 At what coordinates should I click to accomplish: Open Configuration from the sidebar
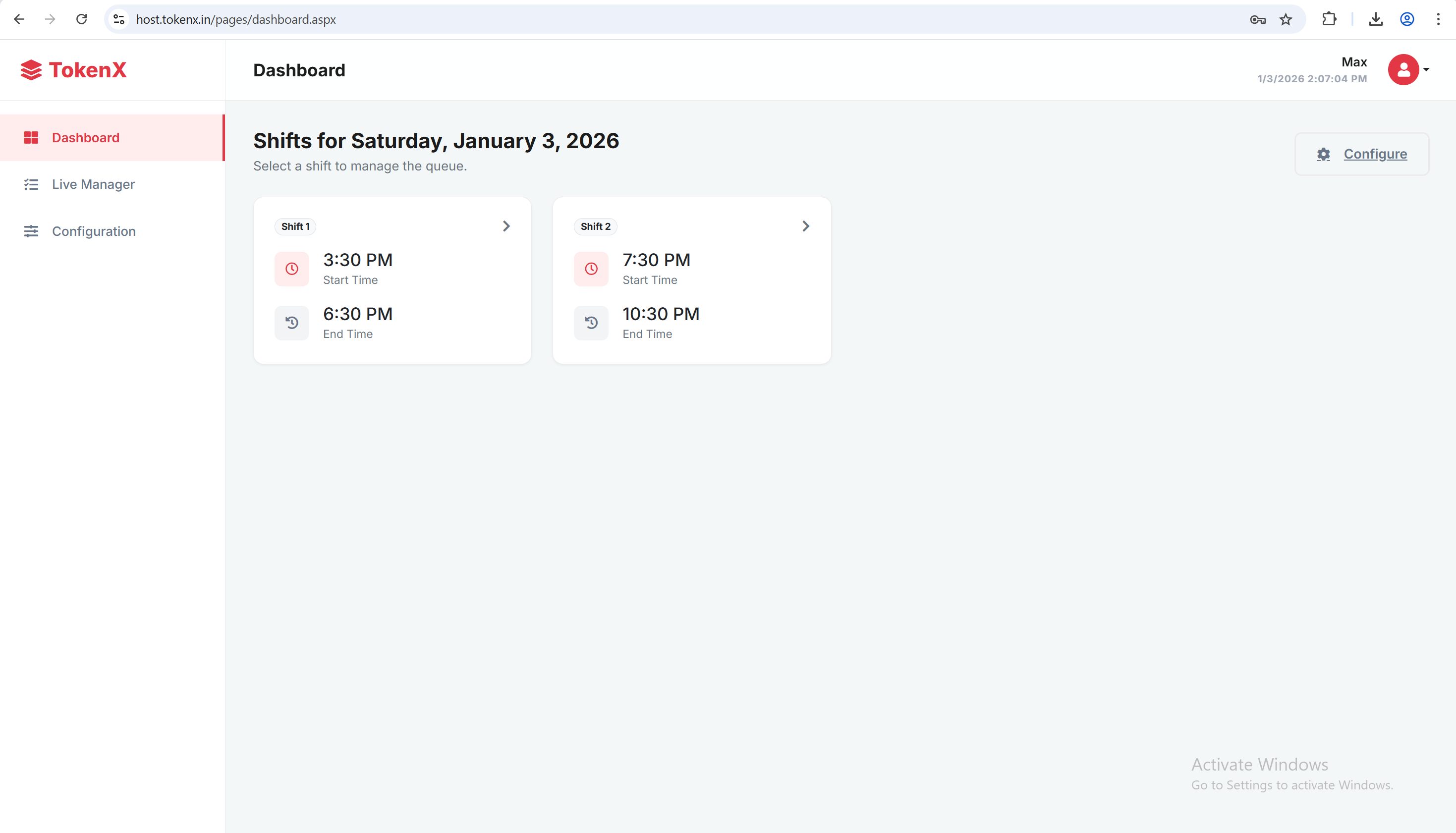coord(94,231)
